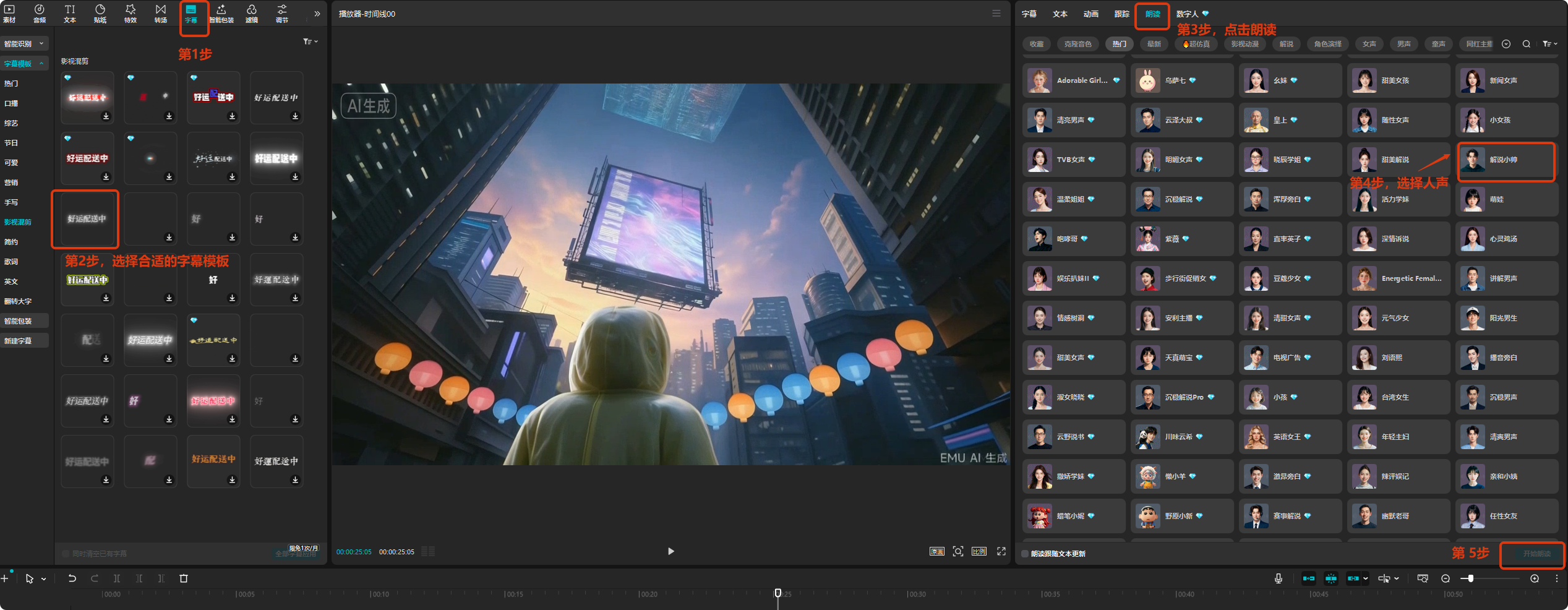Expand more voice categories with circled chevron
The width and height of the screenshot is (1568, 610).
(x=1506, y=44)
